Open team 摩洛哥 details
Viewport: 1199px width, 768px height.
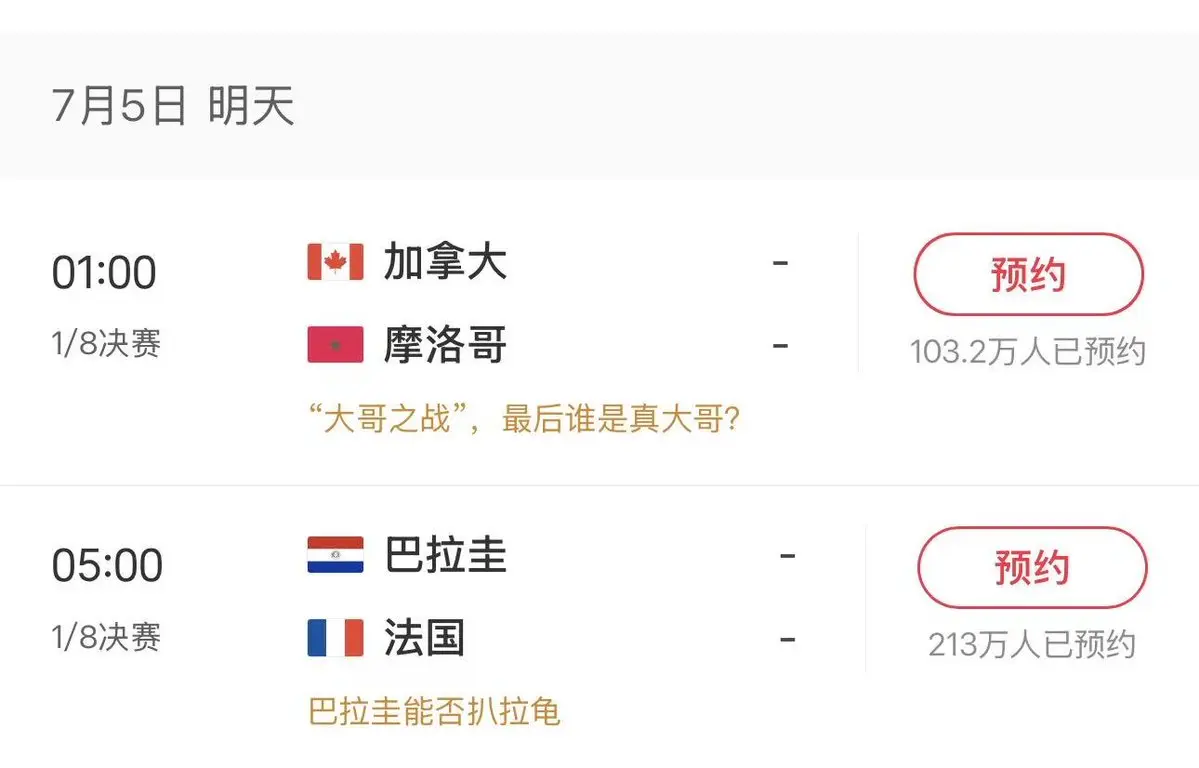click(445, 344)
